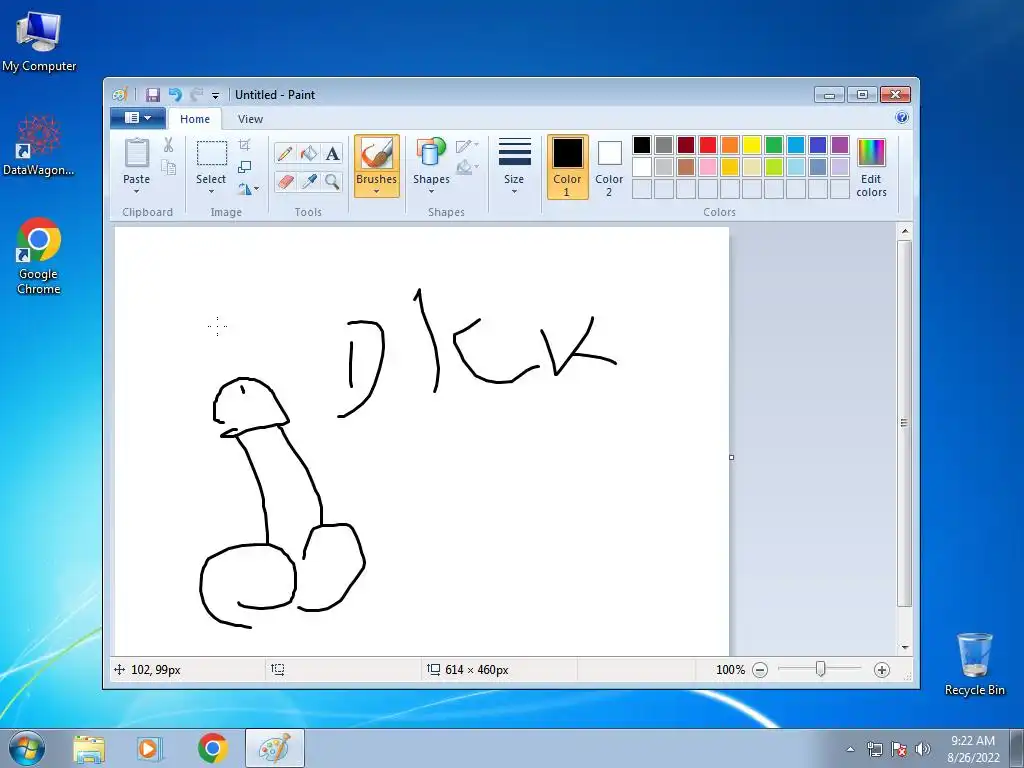This screenshot has width=1024, height=768.
Task: Select the Text tool
Action: click(332, 153)
